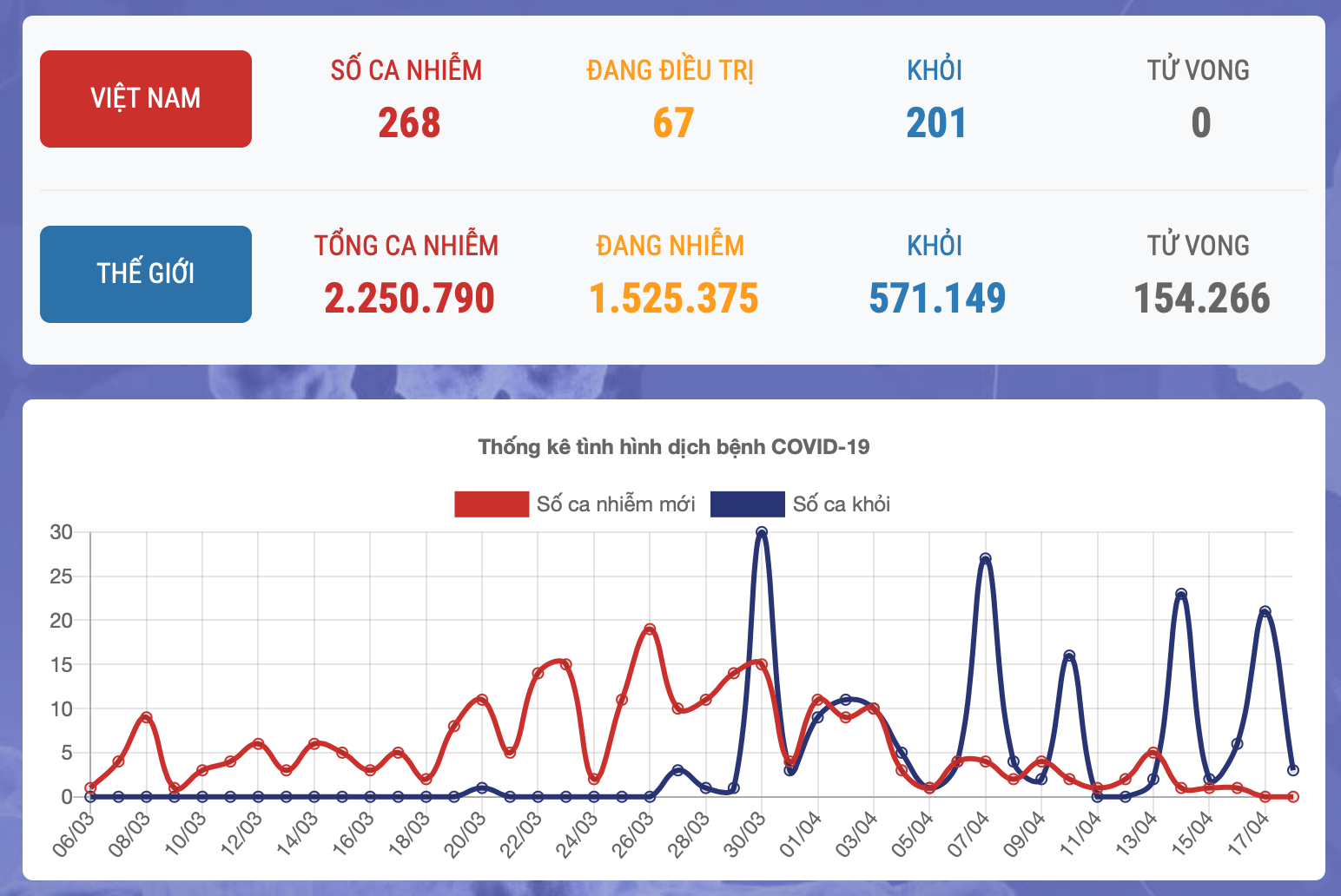Click the blue THẾ GIỚI button
The width and height of the screenshot is (1341, 896).
point(146,274)
